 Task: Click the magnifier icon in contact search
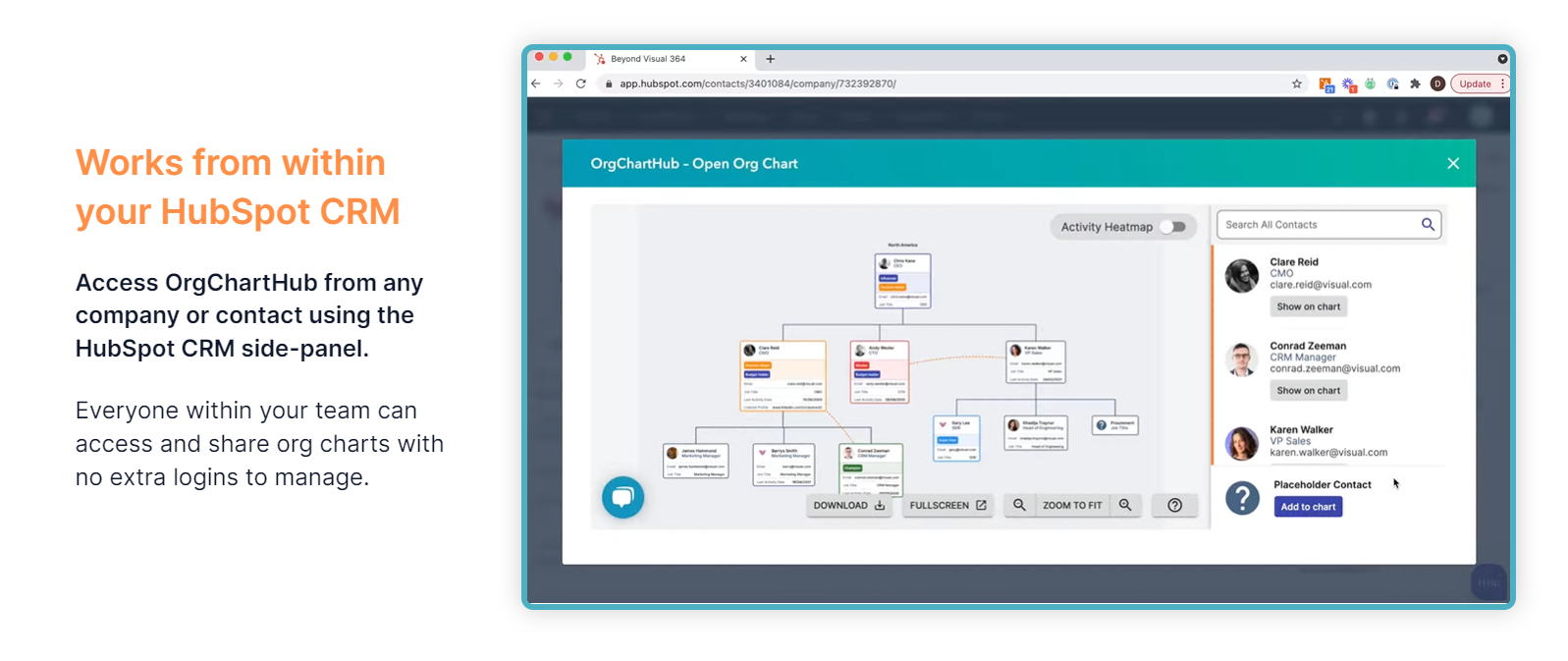1428,225
